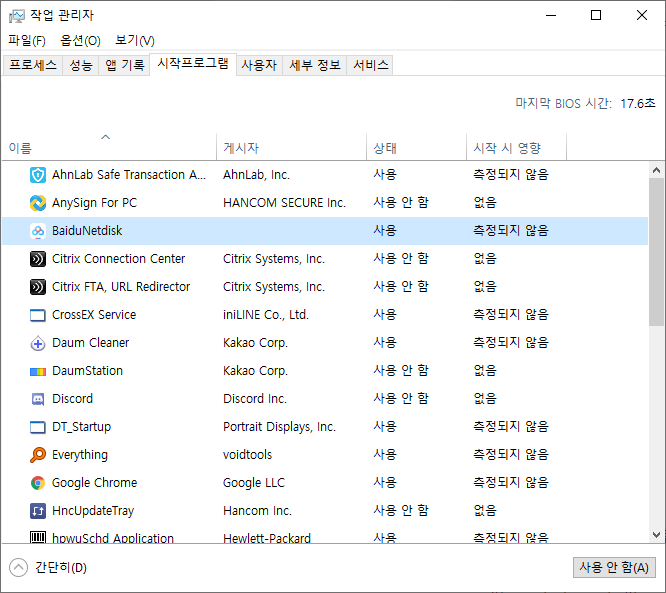Click the DT_Startup icon
The height and width of the screenshot is (593, 666).
point(38,427)
